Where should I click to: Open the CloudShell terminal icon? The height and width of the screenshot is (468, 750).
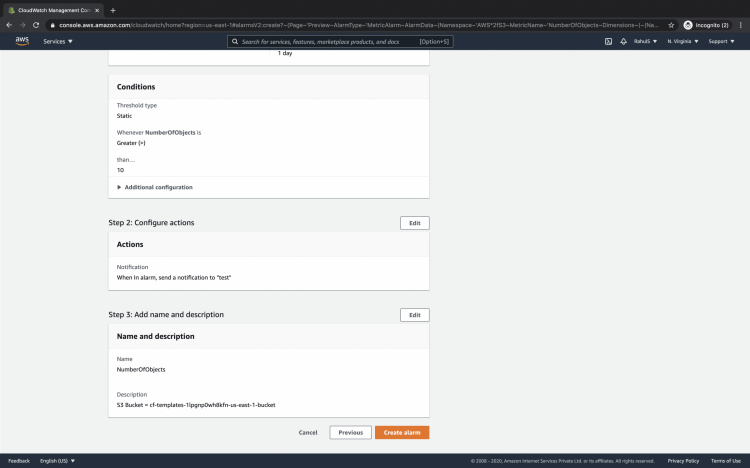[x=608, y=41]
